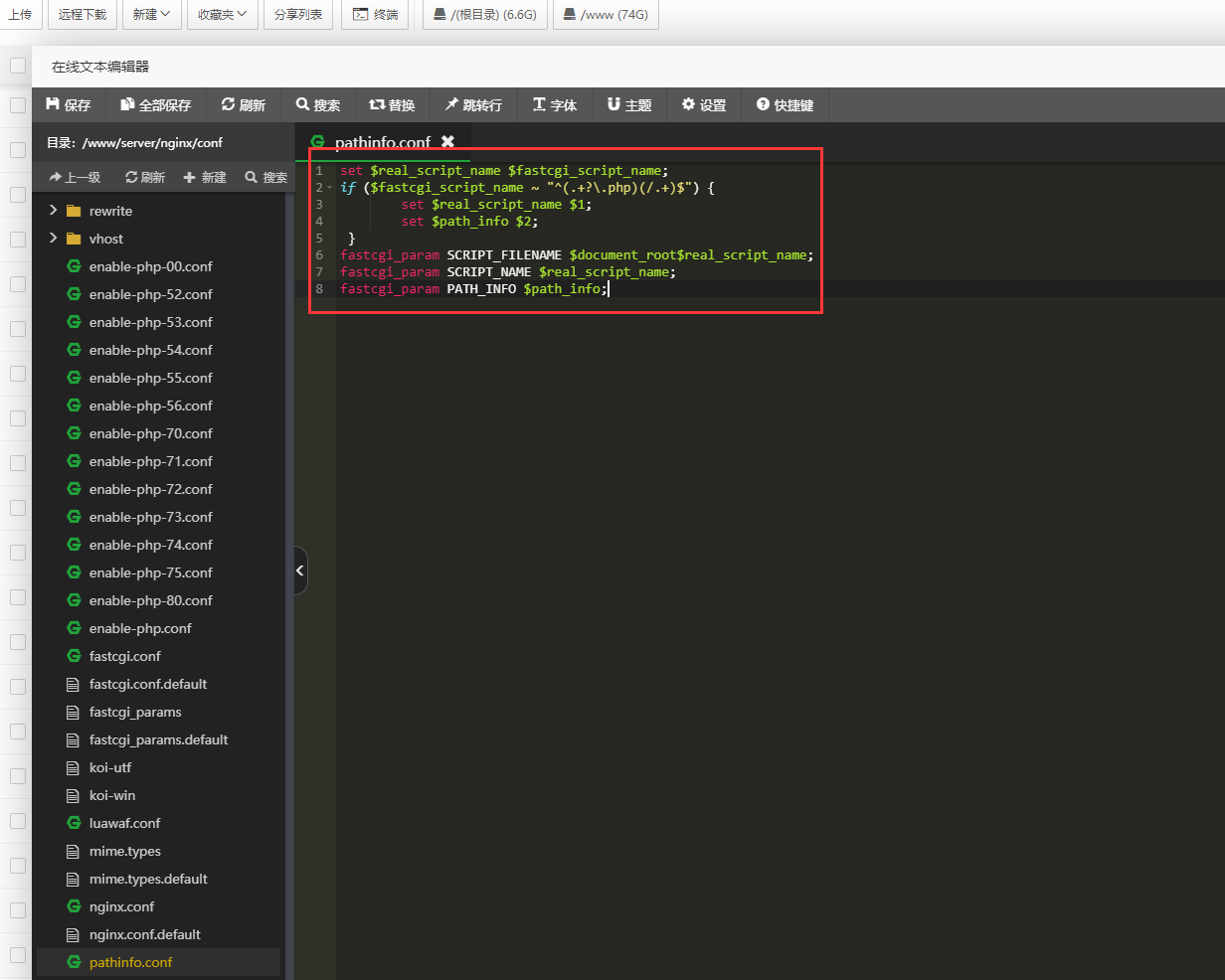Save the file with 保存 button

pyautogui.click(x=69, y=105)
